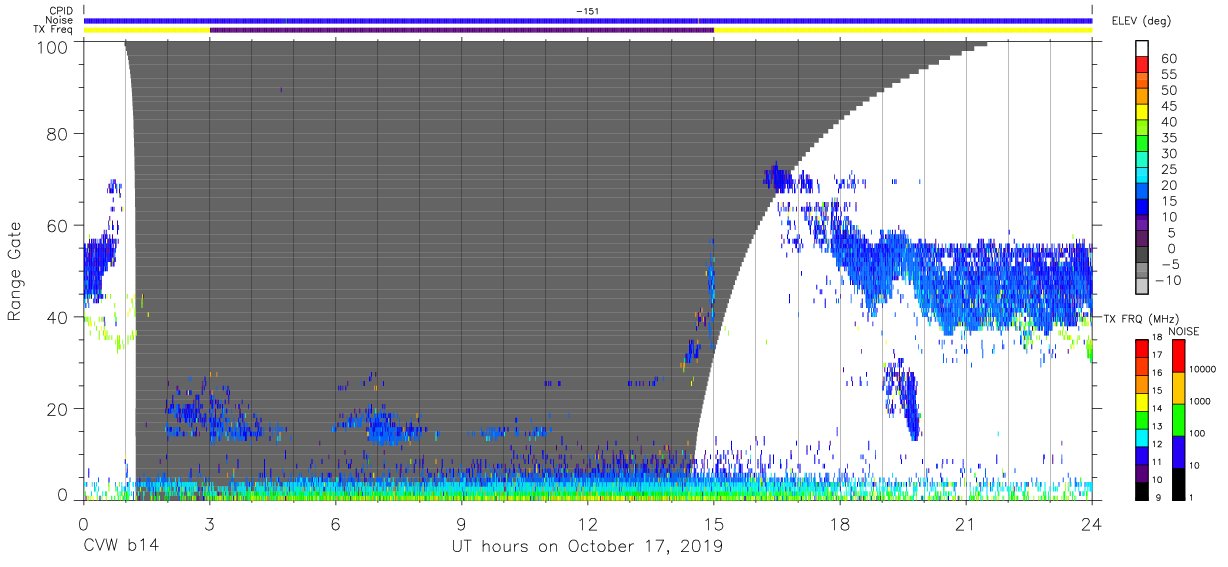Click the 14 label on TX FRQ scale

1155,408
